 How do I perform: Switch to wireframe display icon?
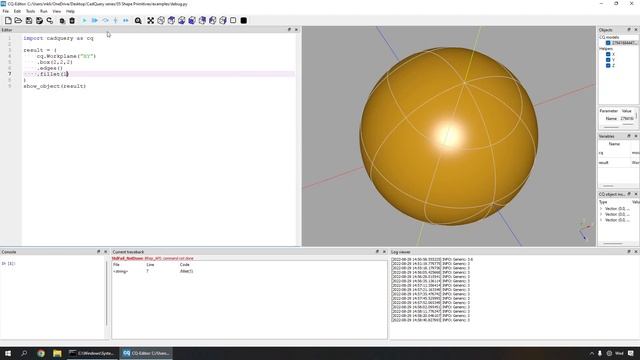tap(233, 20)
